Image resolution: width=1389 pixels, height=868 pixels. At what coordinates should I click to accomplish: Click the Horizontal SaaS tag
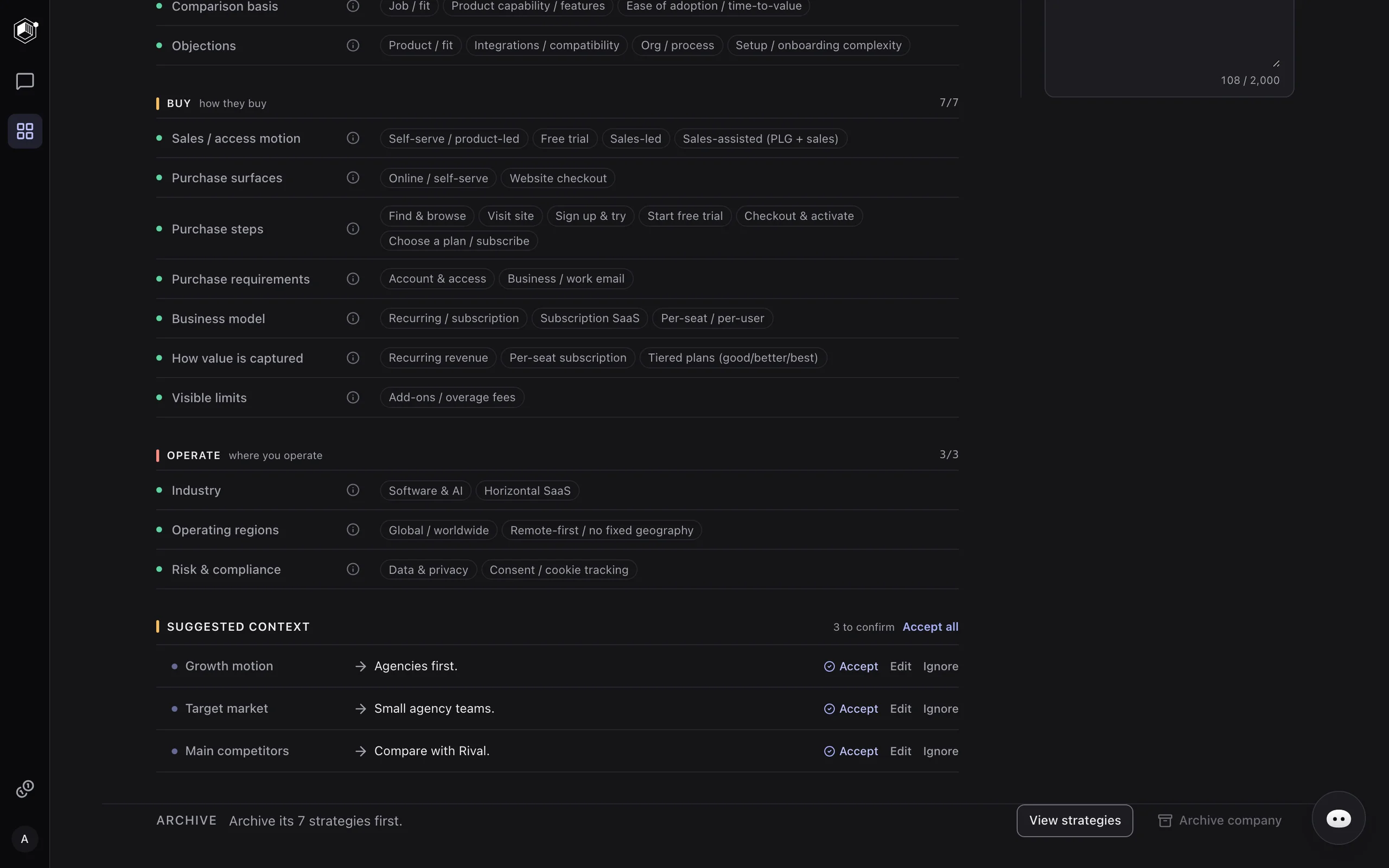tap(527, 491)
